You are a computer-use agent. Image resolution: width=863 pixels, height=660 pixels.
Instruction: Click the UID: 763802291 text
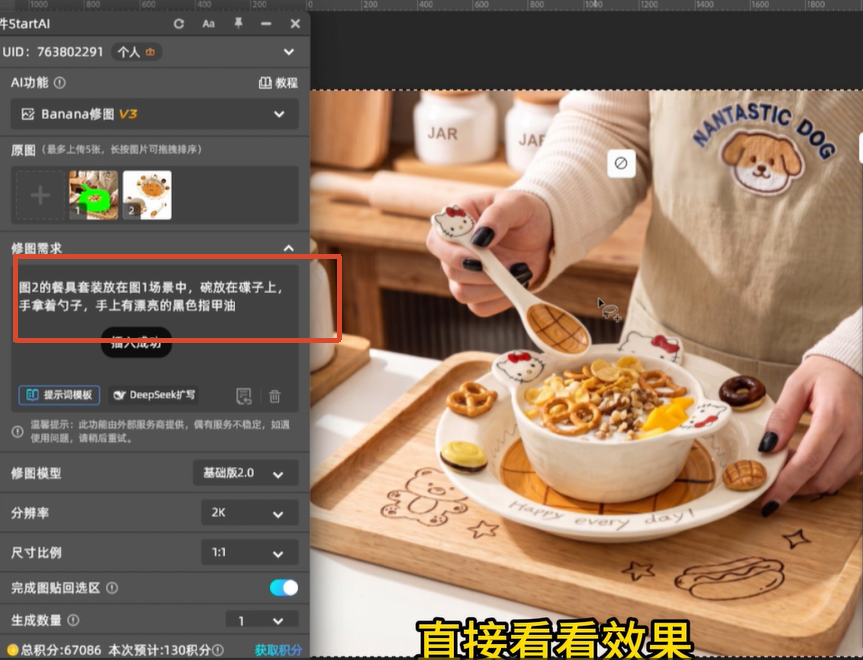[53, 52]
